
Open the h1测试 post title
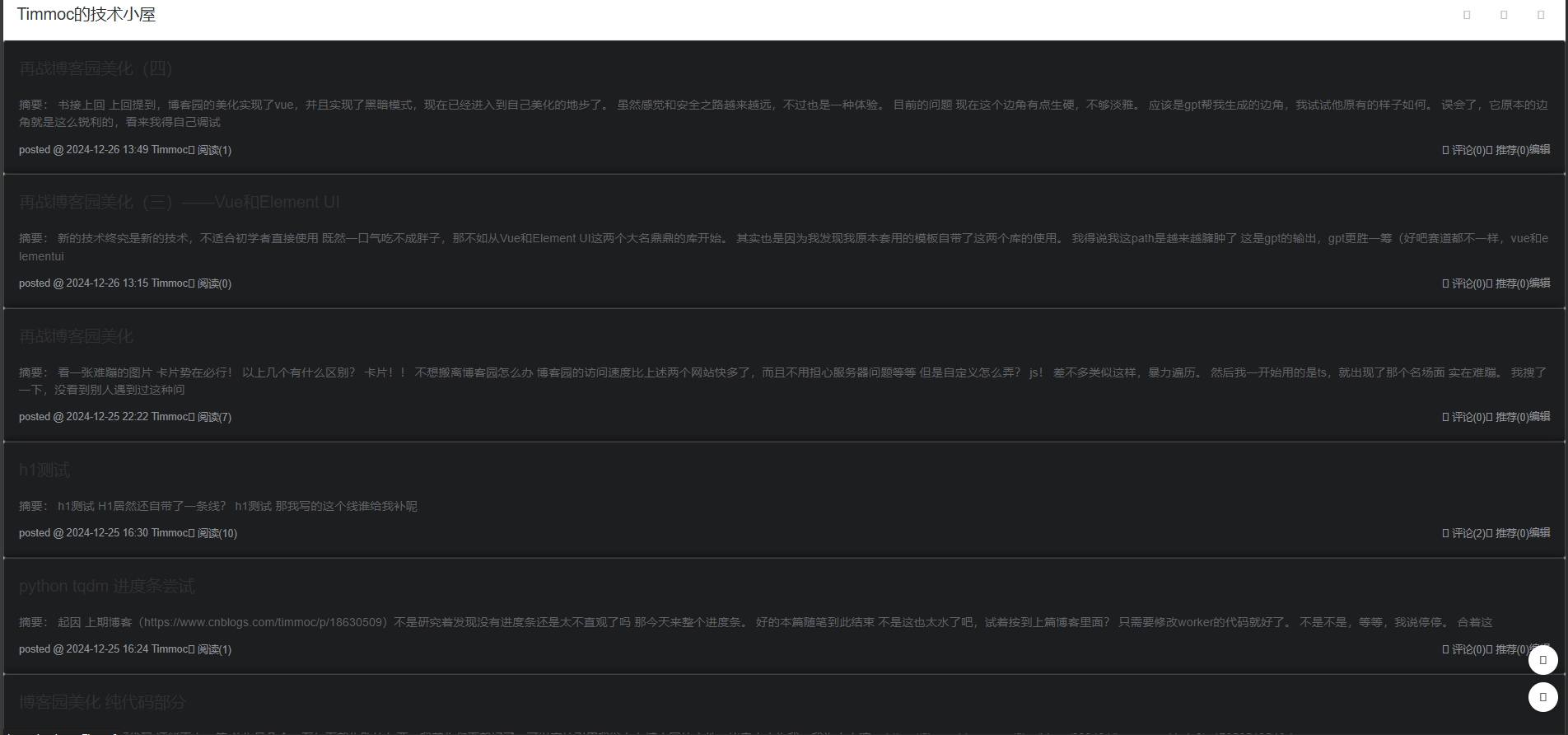click(x=44, y=470)
